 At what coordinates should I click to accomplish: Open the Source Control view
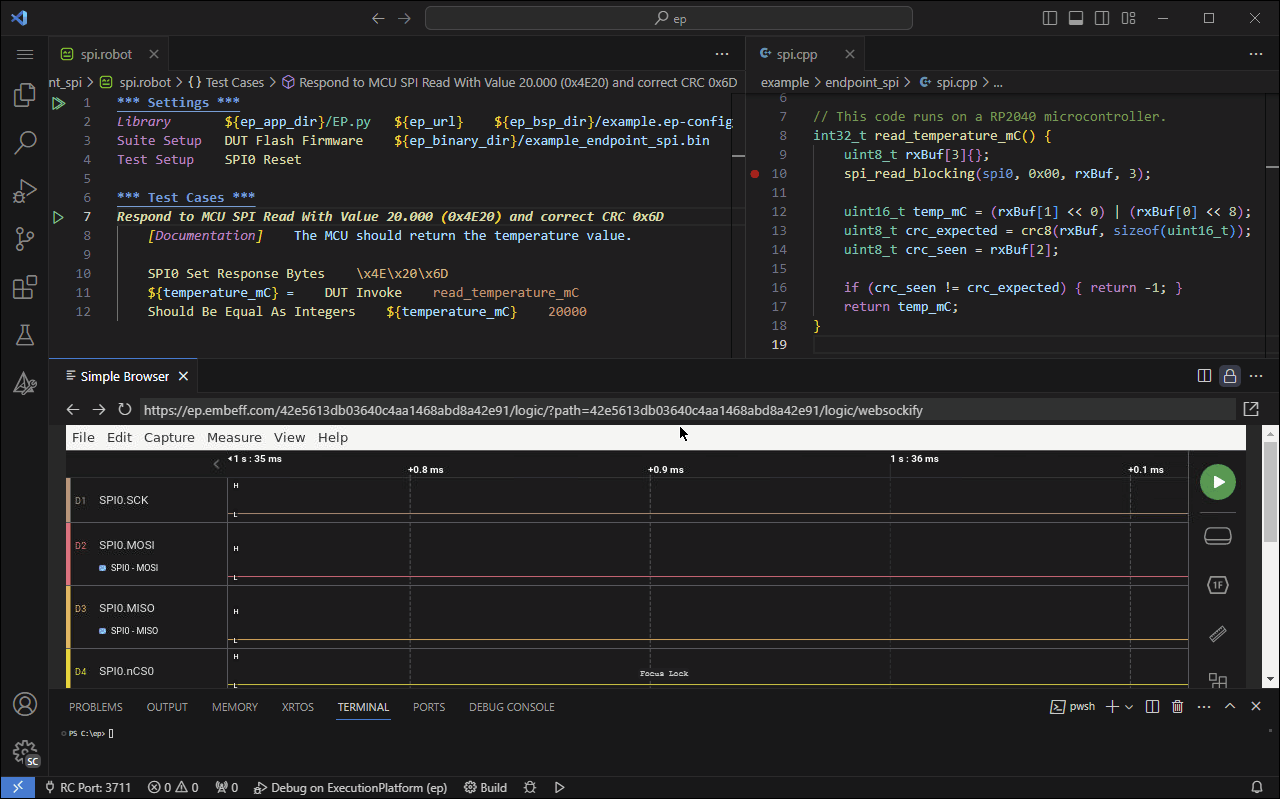click(25, 239)
